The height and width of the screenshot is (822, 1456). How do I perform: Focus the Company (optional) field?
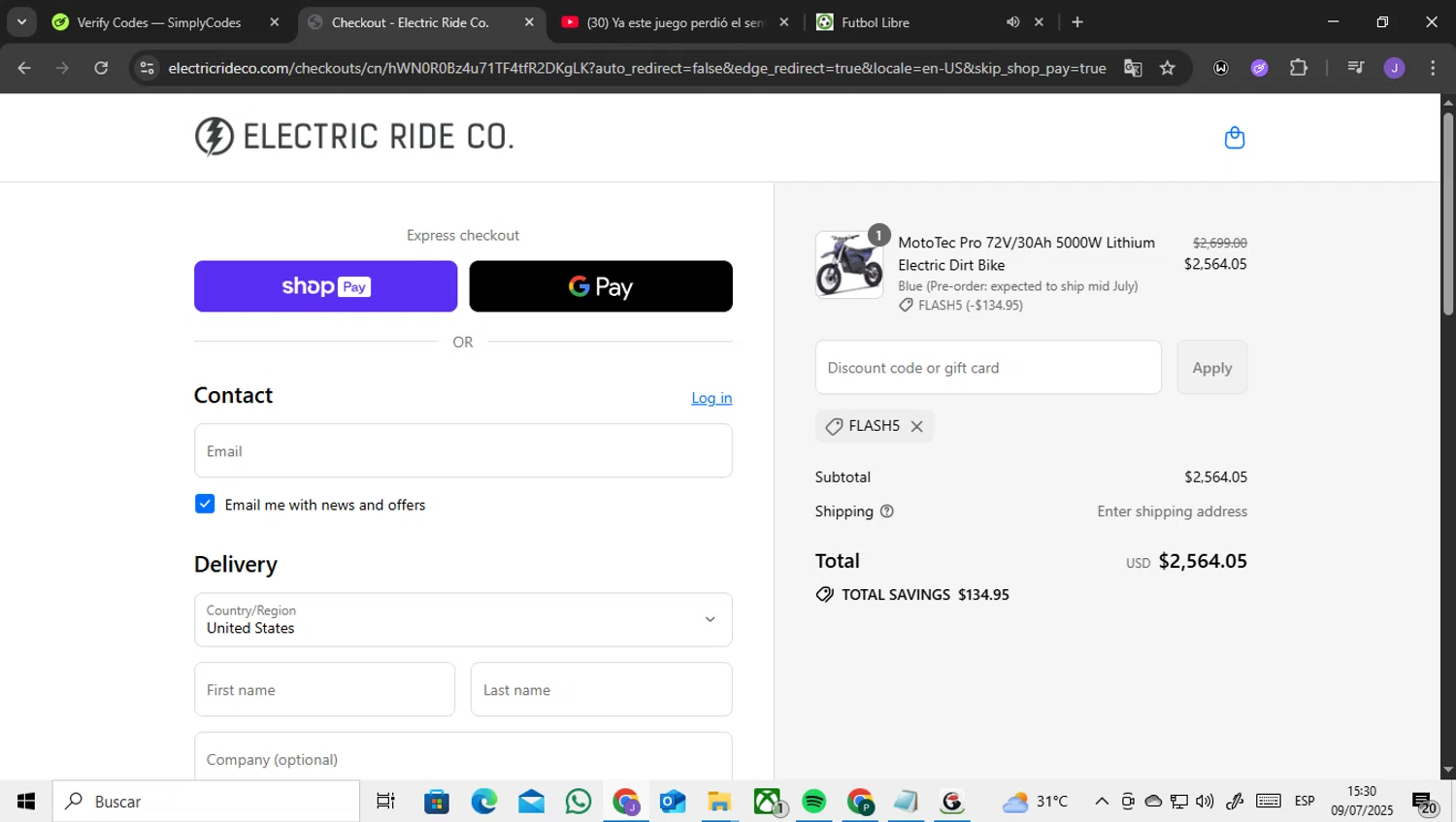tap(463, 756)
